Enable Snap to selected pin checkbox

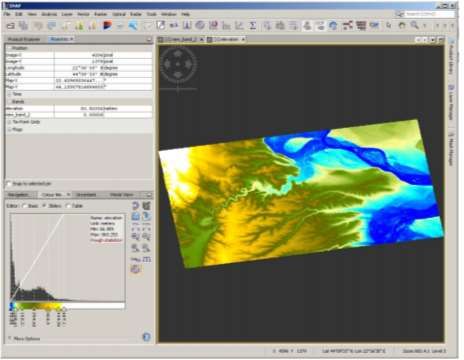click(x=9, y=184)
